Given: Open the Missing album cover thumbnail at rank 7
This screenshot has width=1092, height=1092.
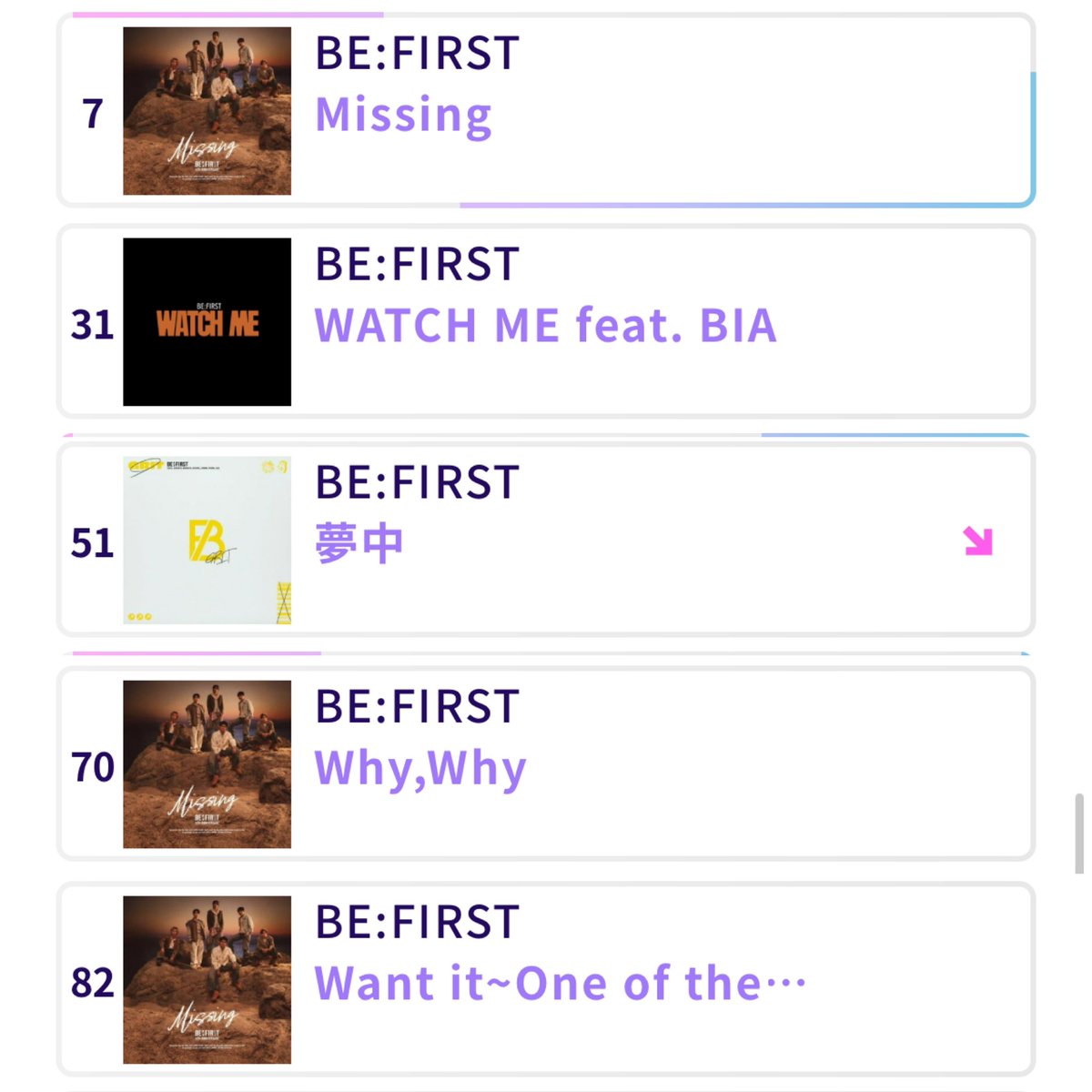Looking at the screenshot, I should tap(207, 111).
